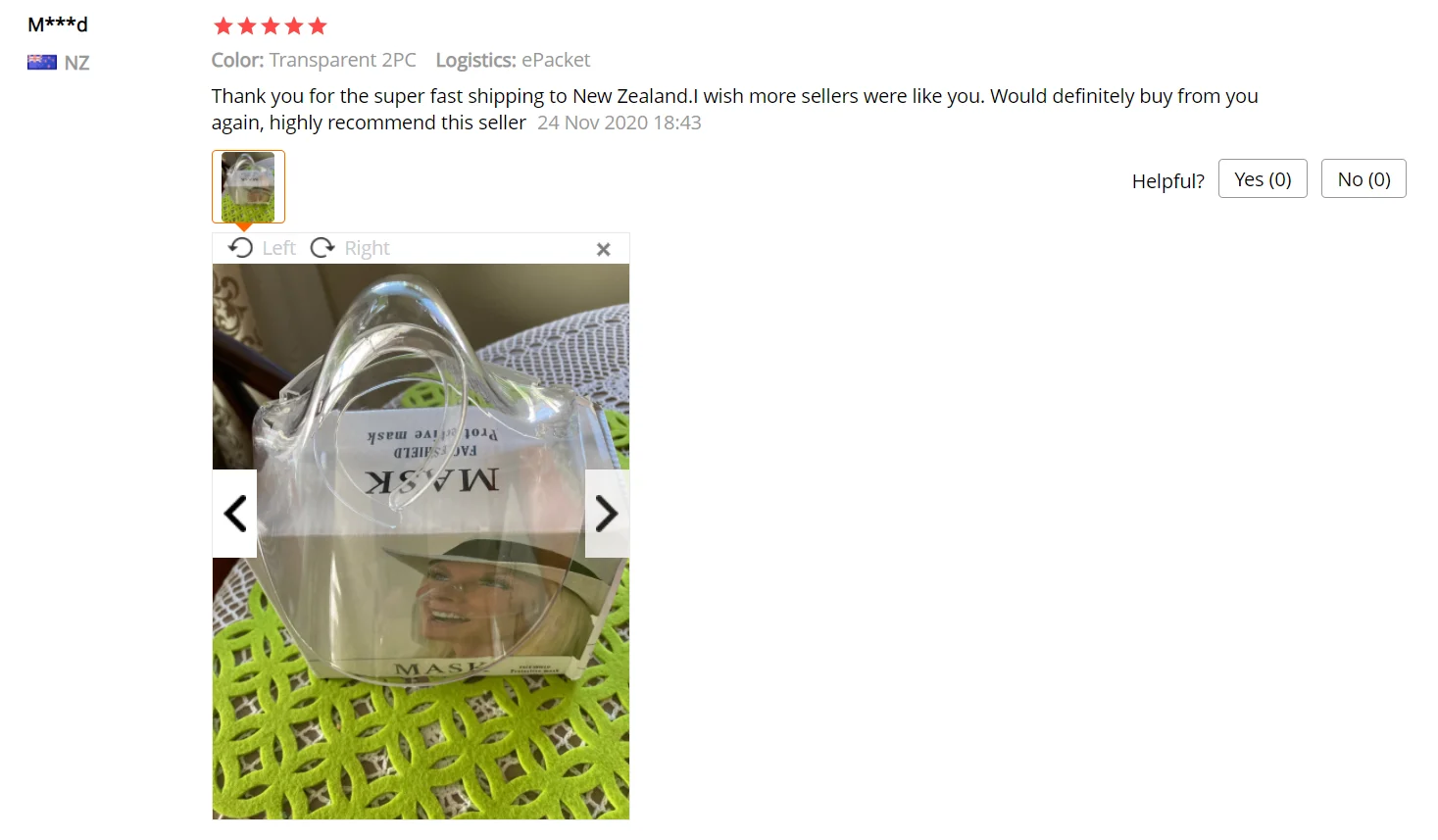
Task: Advance to the next review photo
Action: 607,514
